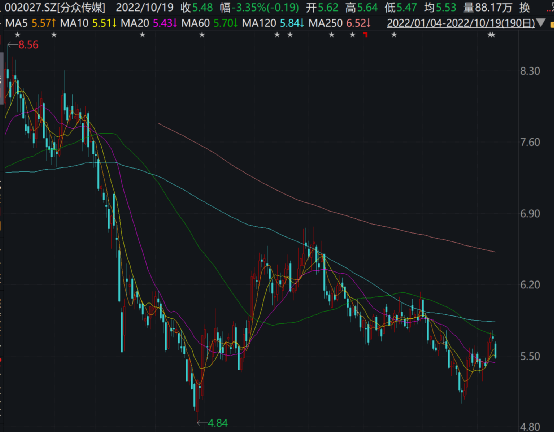Click the MA250 6.52 indicator label
Image resolution: width=554 pixels, height=432 pixels.
point(340,23)
